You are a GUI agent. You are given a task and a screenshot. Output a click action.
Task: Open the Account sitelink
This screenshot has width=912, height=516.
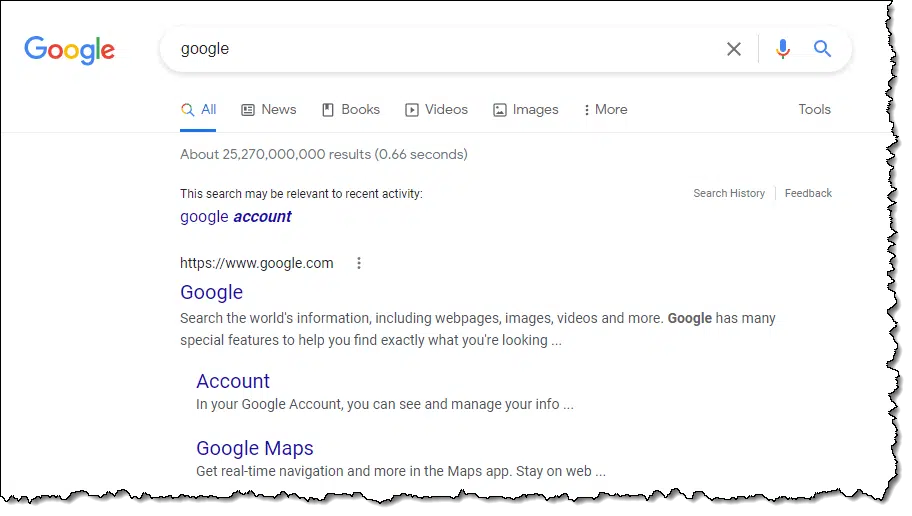click(233, 381)
